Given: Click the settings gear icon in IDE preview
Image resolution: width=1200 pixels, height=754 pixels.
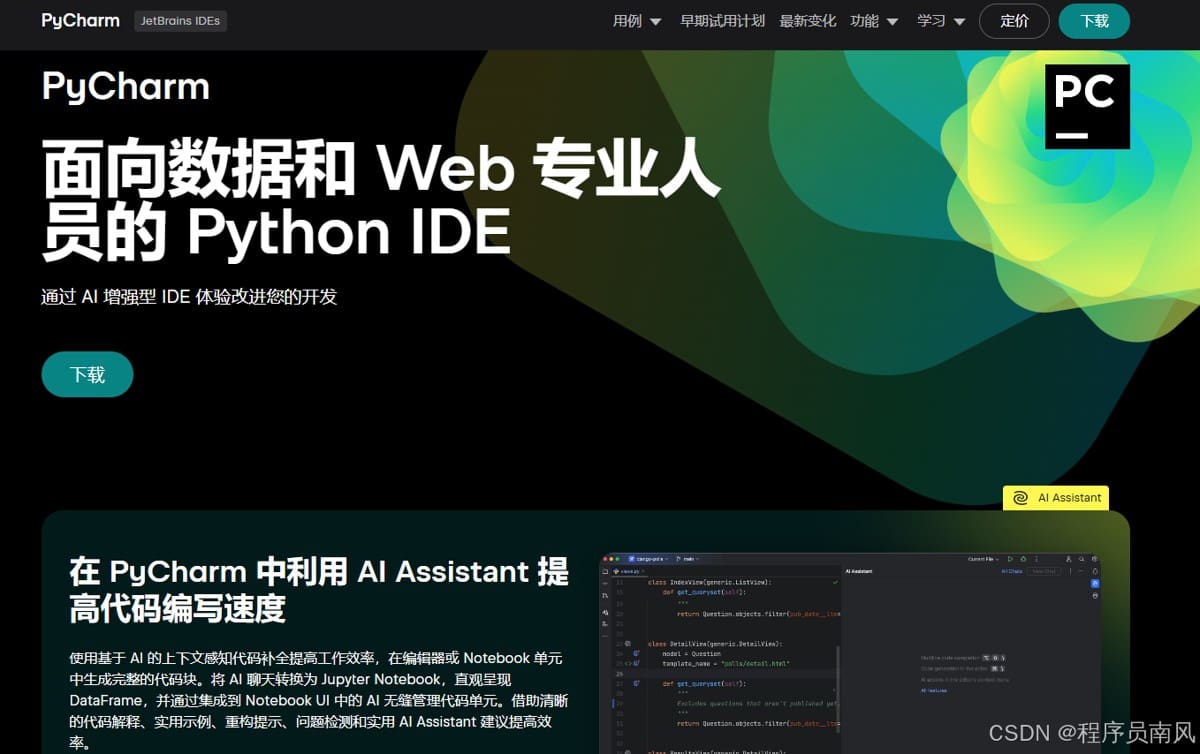Looking at the screenshot, I should pos(1095,559).
